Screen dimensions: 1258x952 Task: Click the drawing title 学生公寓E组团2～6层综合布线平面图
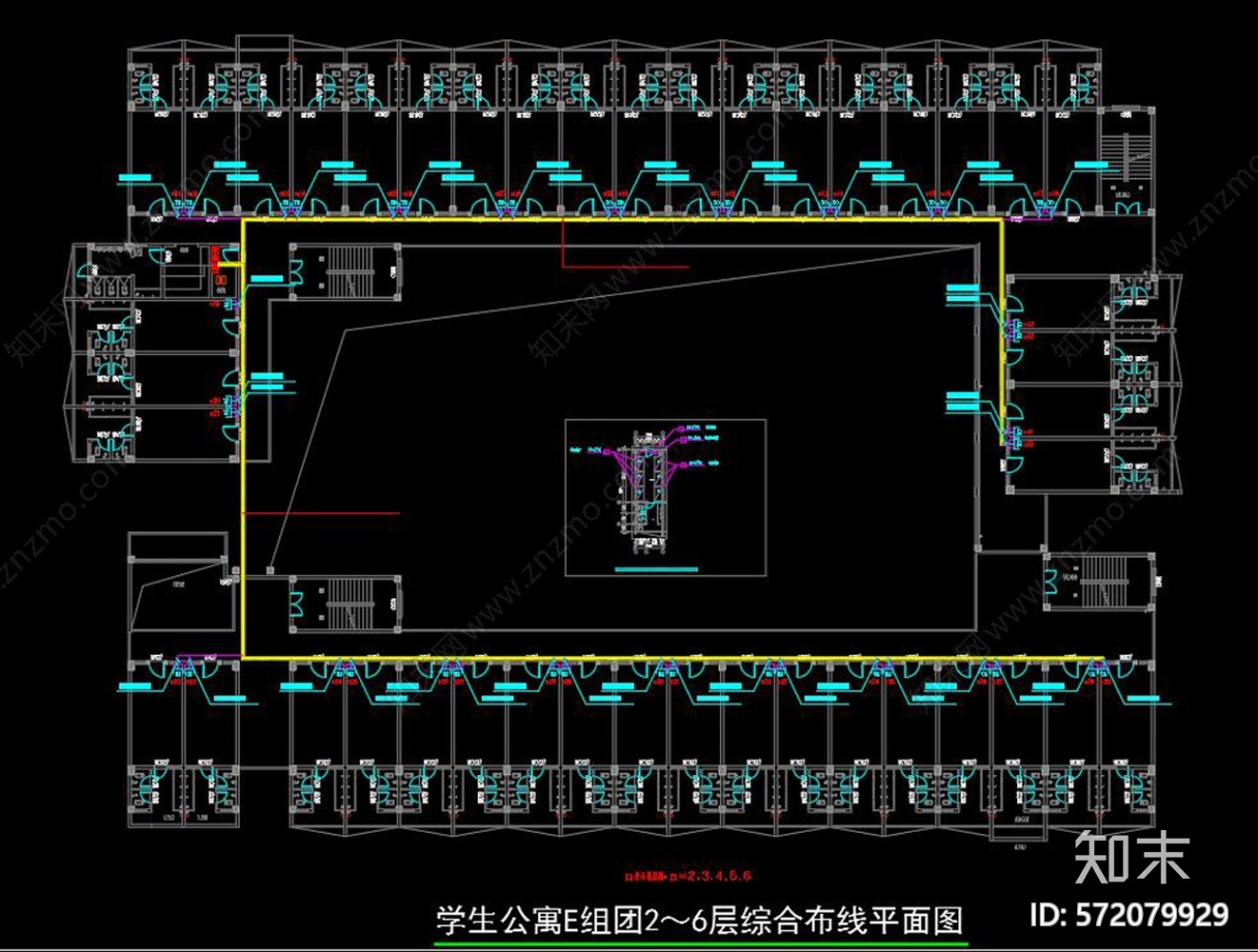click(700, 921)
